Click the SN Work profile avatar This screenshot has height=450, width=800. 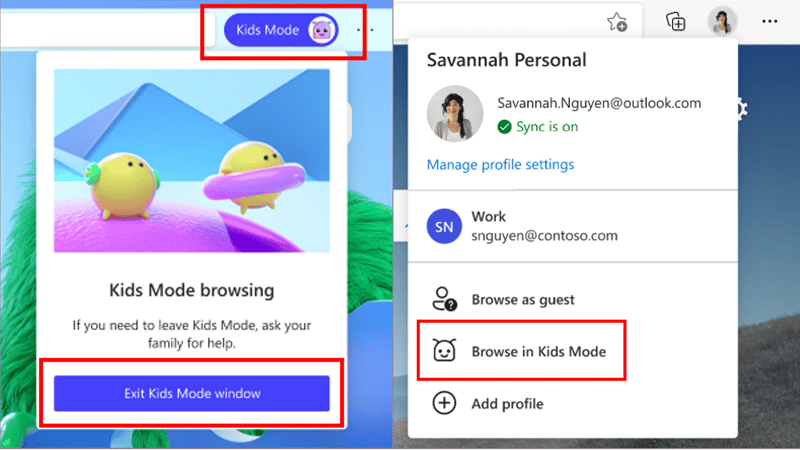click(x=444, y=226)
